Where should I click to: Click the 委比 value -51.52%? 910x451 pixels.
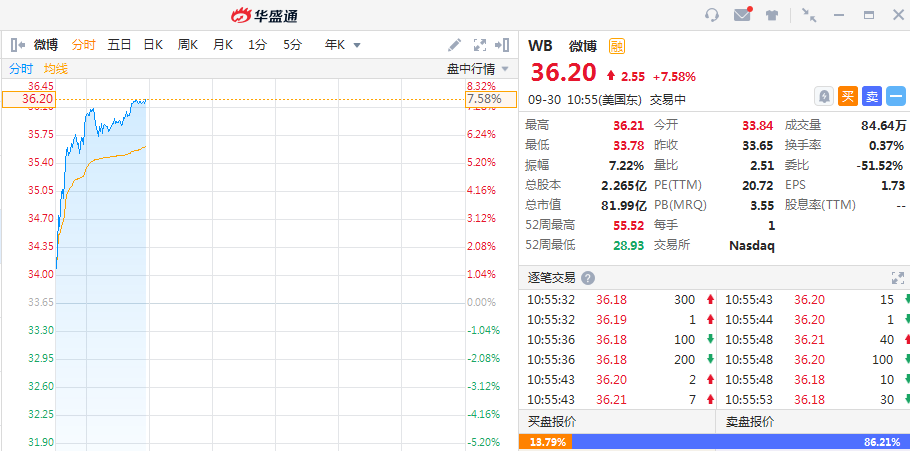tap(880, 165)
